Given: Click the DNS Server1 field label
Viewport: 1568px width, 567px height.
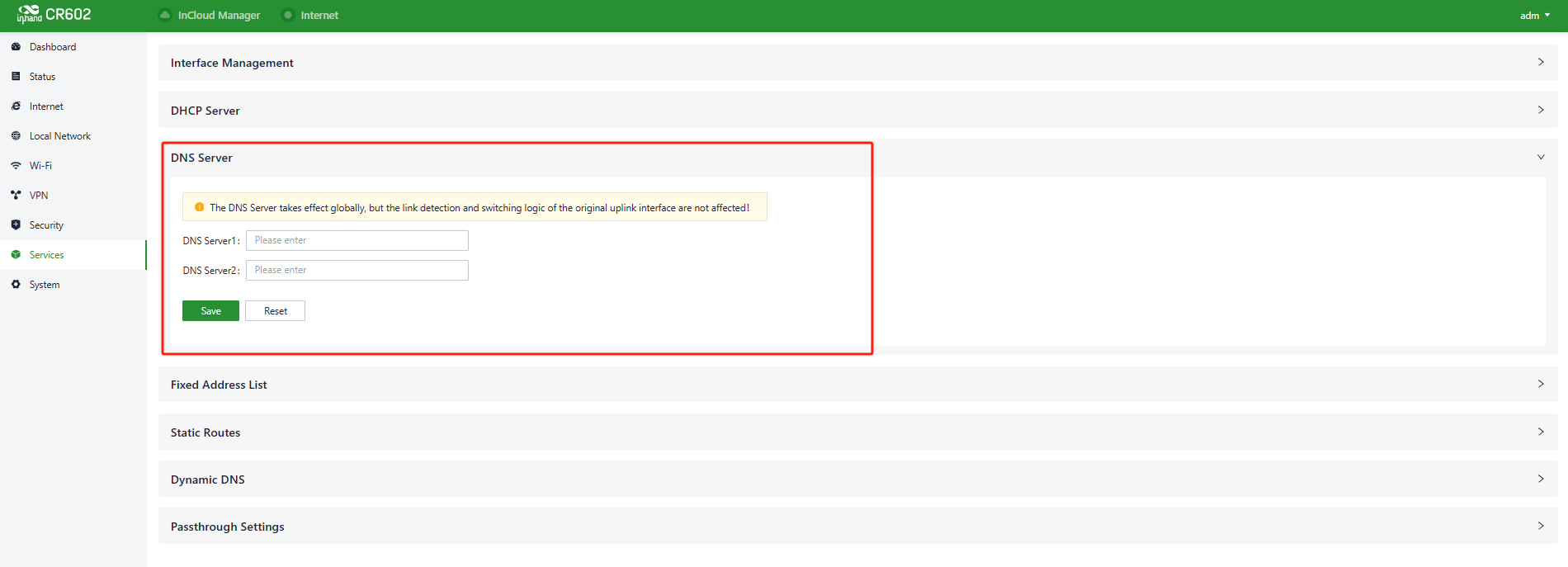Looking at the screenshot, I should coord(211,241).
